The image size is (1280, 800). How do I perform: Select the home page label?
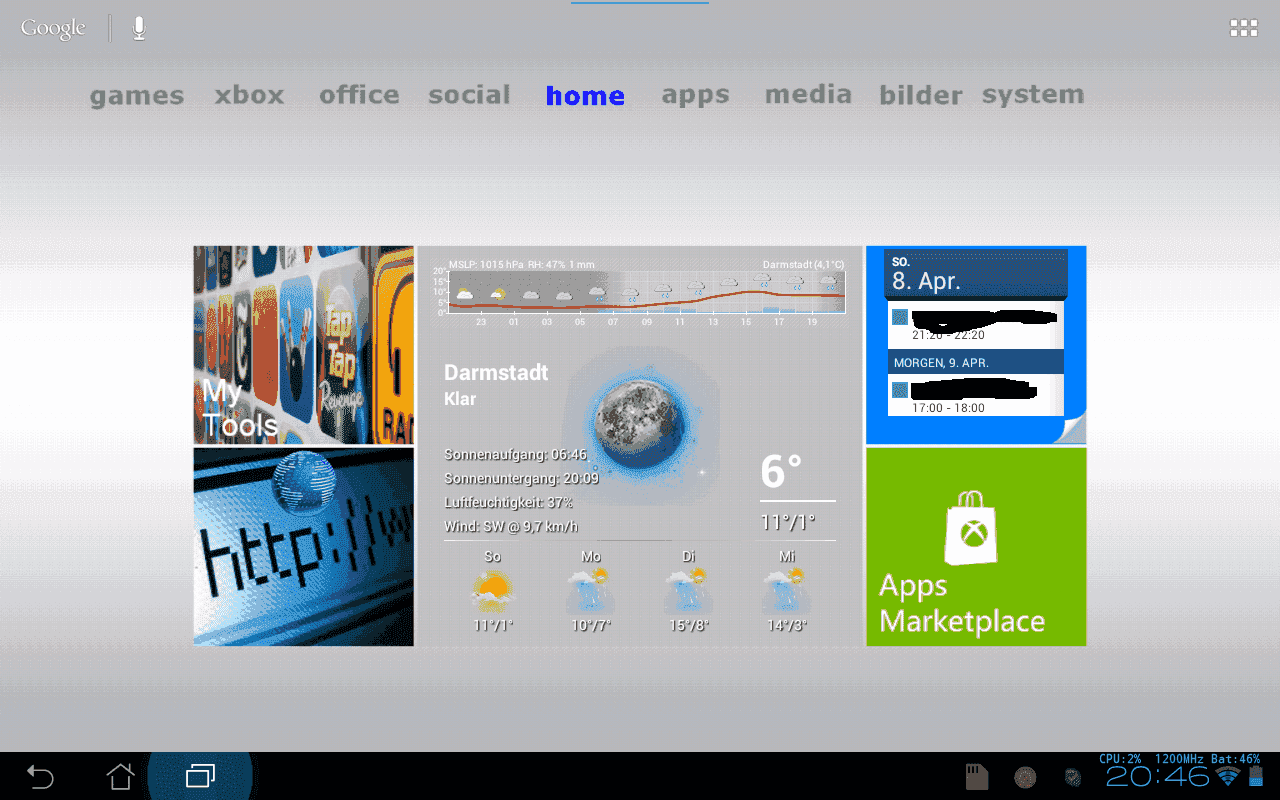pos(585,96)
